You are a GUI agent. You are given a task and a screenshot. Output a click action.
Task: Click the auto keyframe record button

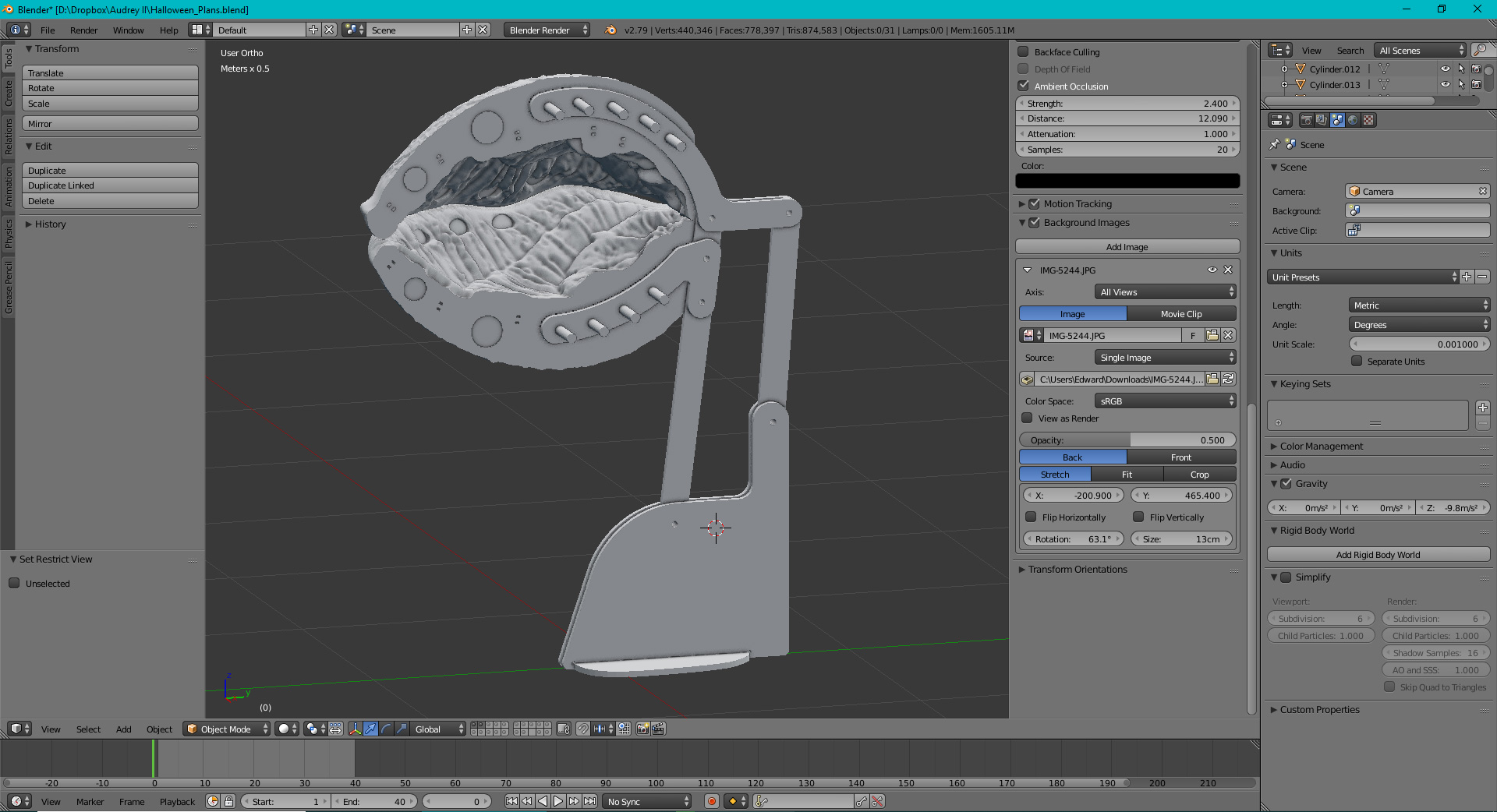tap(711, 802)
